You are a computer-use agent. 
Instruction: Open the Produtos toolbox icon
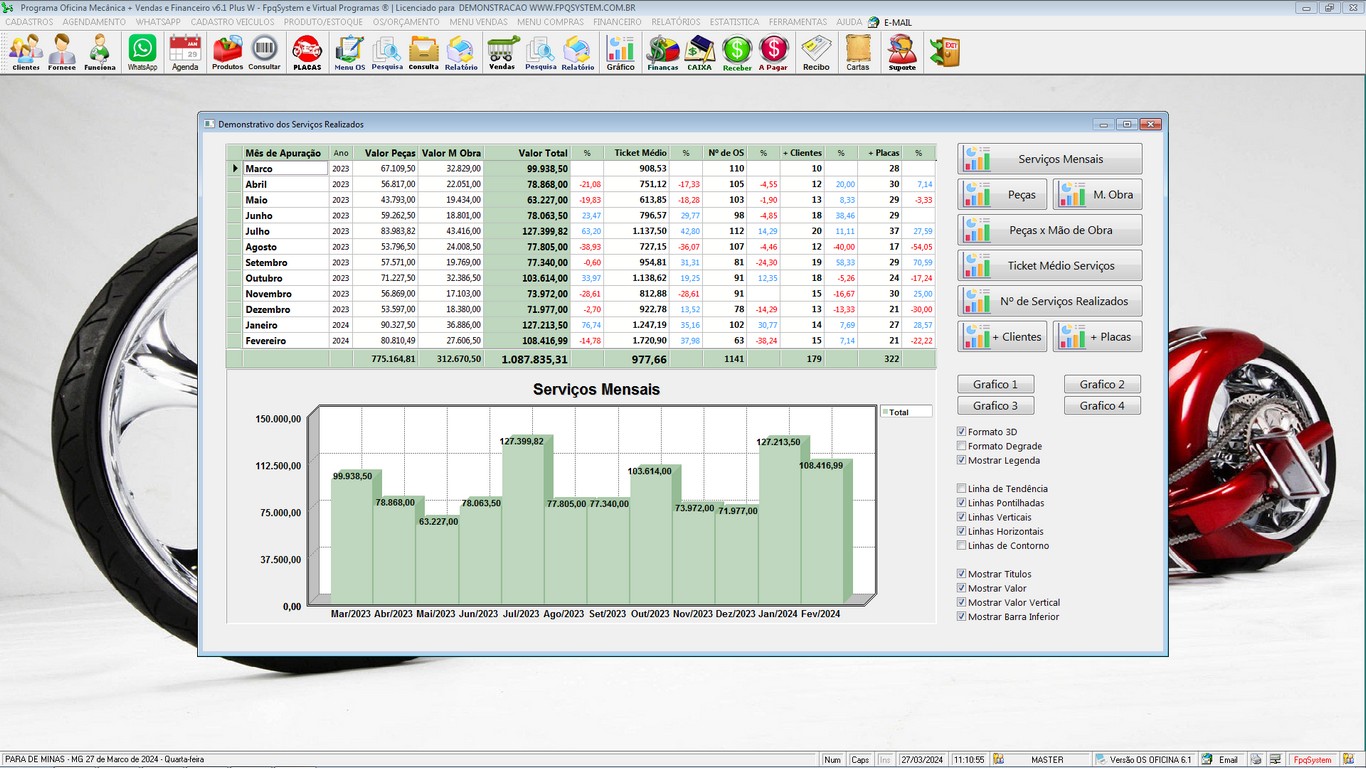point(228,52)
